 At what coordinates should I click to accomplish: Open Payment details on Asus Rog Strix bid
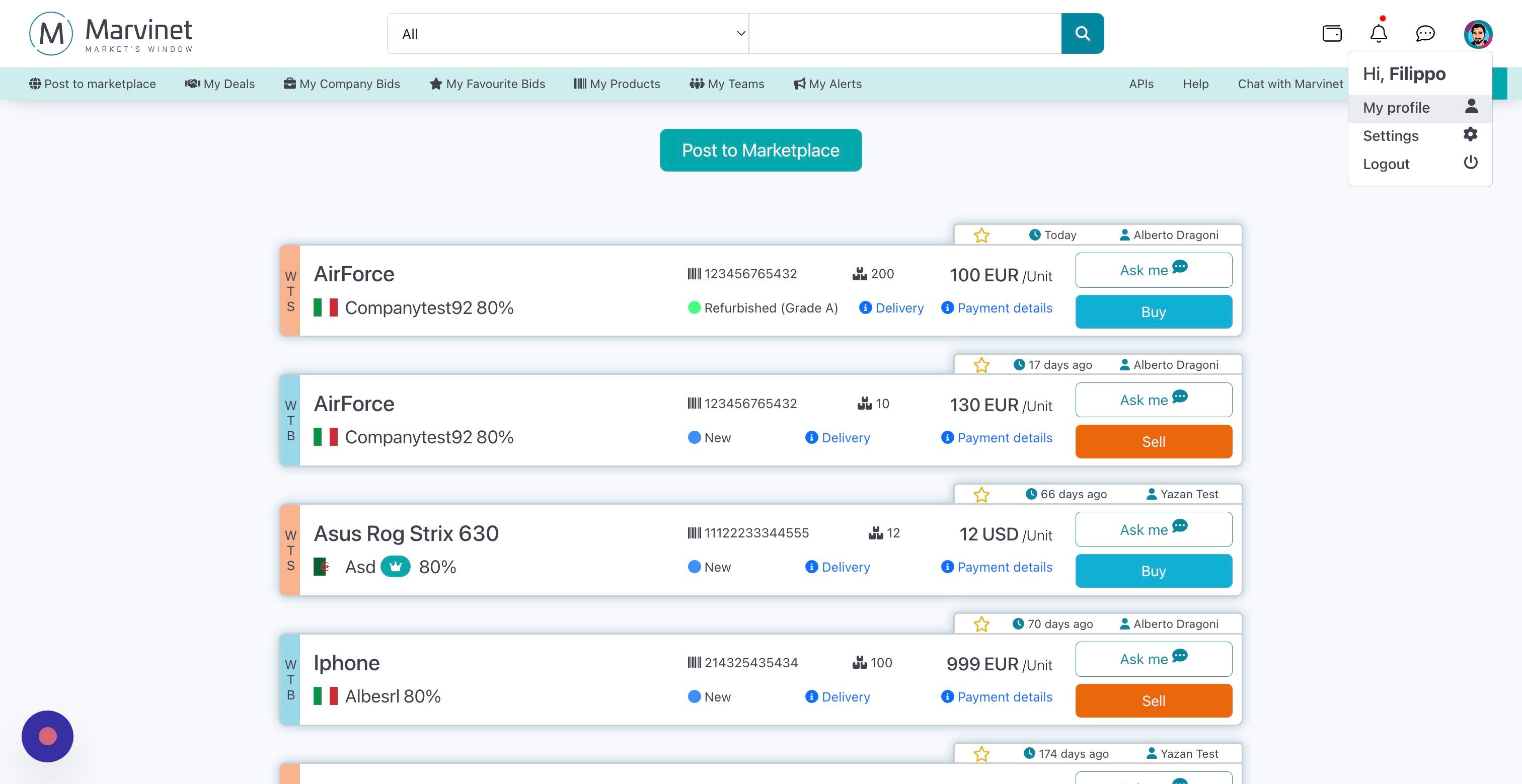[x=997, y=567]
